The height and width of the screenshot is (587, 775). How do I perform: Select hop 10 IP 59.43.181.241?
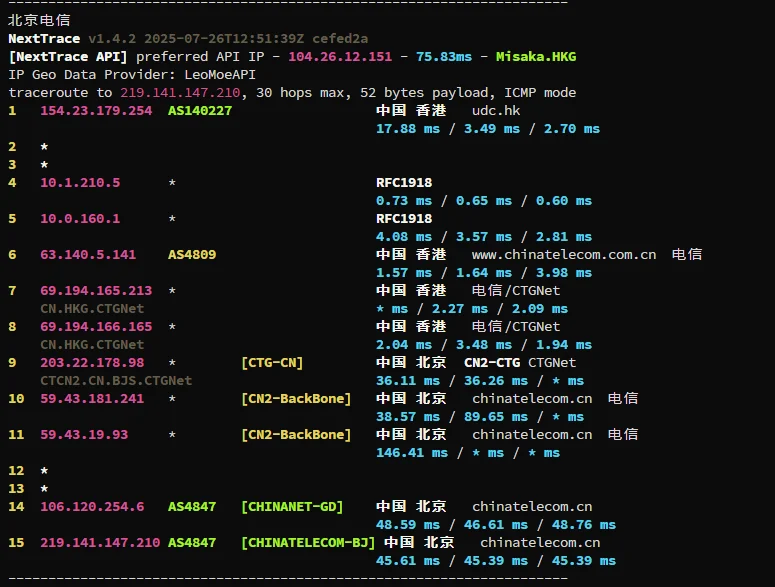[x=92, y=399]
